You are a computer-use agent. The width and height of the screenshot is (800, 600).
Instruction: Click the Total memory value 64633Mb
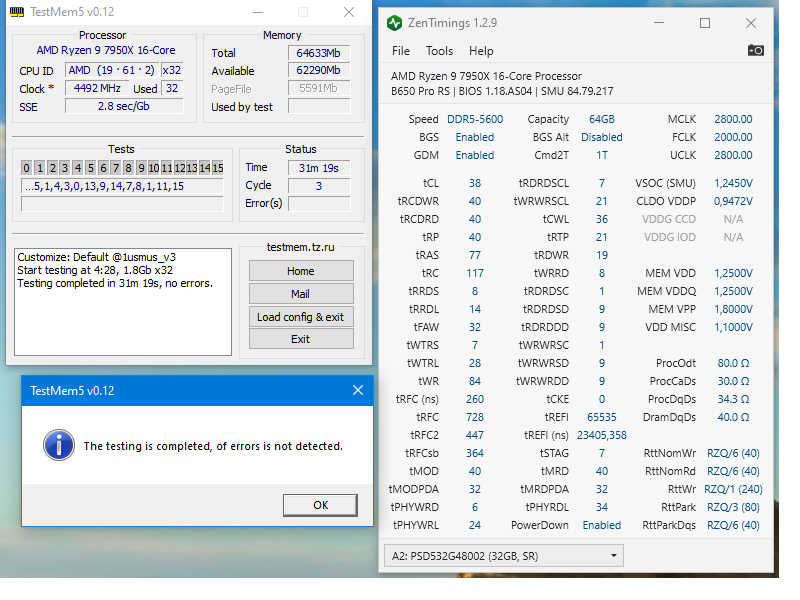click(319, 53)
